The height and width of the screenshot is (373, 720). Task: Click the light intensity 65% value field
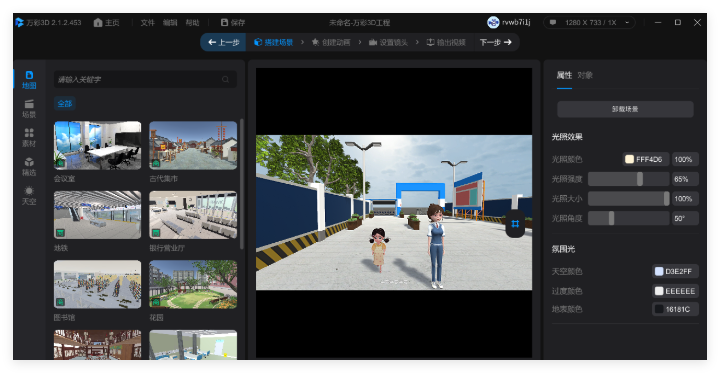(x=685, y=179)
